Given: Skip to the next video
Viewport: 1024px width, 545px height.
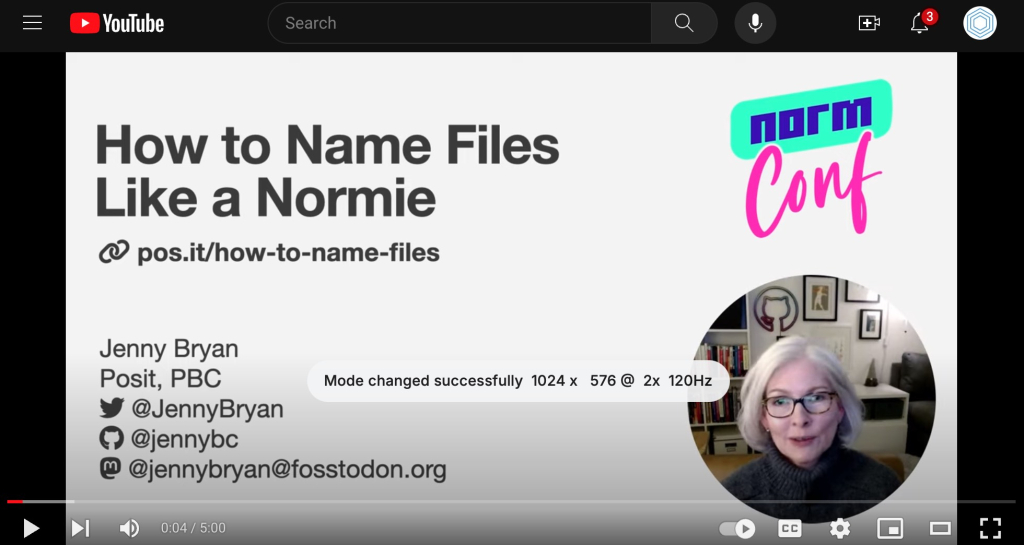Looking at the screenshot, I should 80,528.
